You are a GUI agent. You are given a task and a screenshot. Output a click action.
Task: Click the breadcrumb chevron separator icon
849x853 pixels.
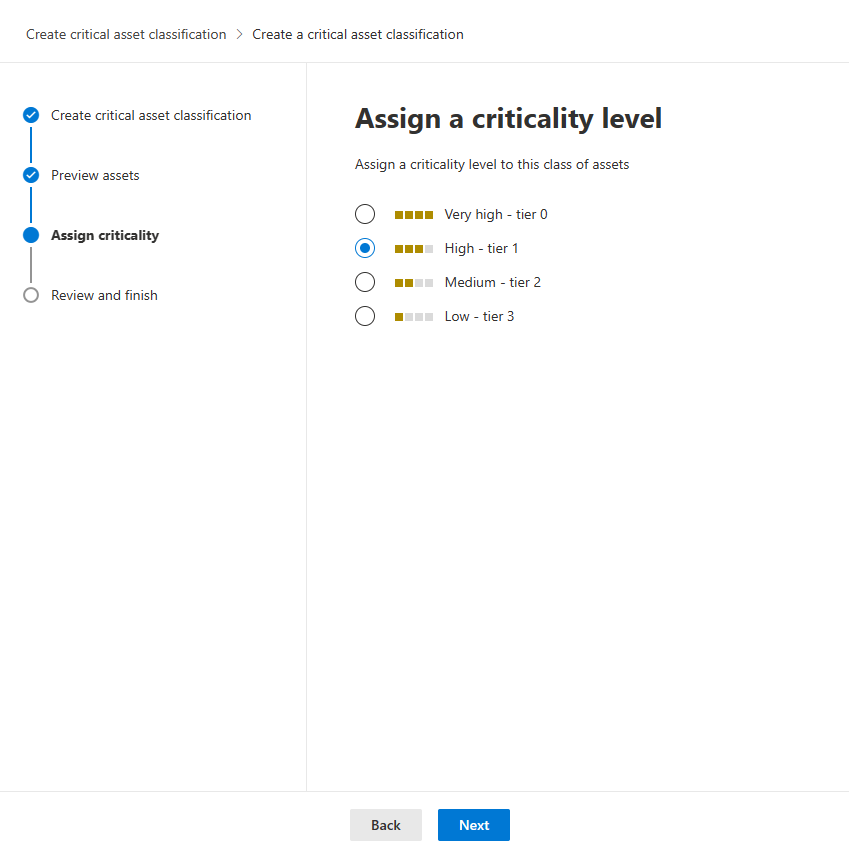point(239,34)
